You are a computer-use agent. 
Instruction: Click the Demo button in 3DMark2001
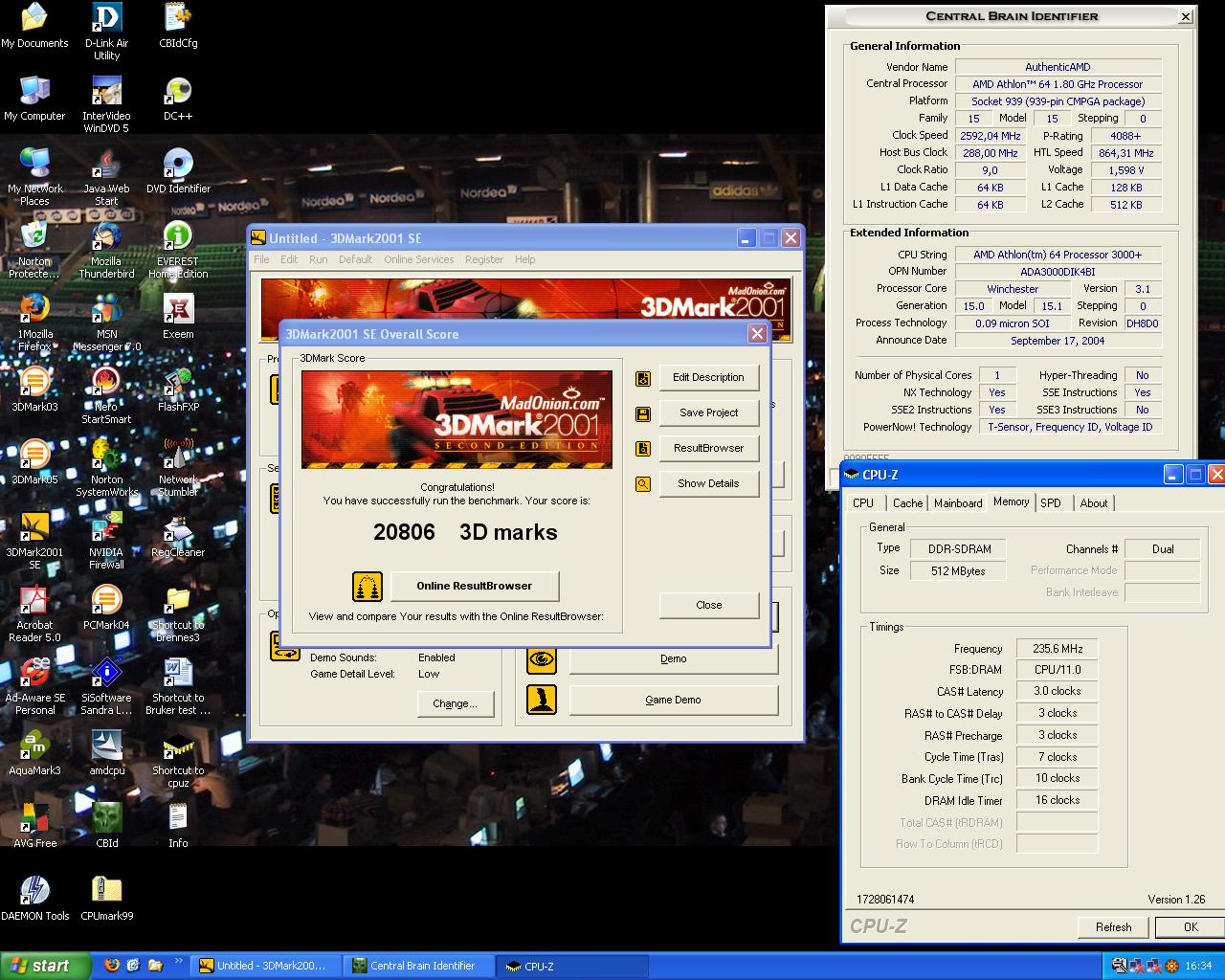673,658
